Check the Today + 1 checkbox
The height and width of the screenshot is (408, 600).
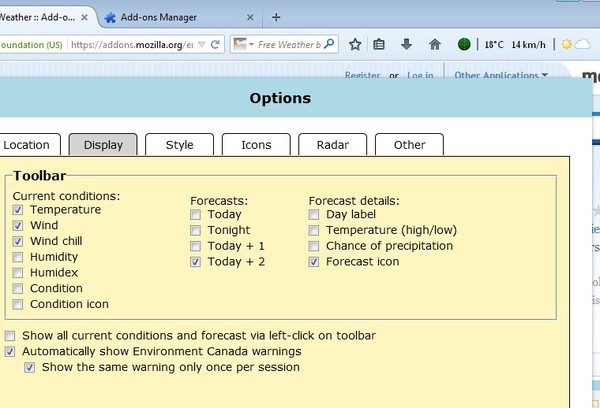196,246
